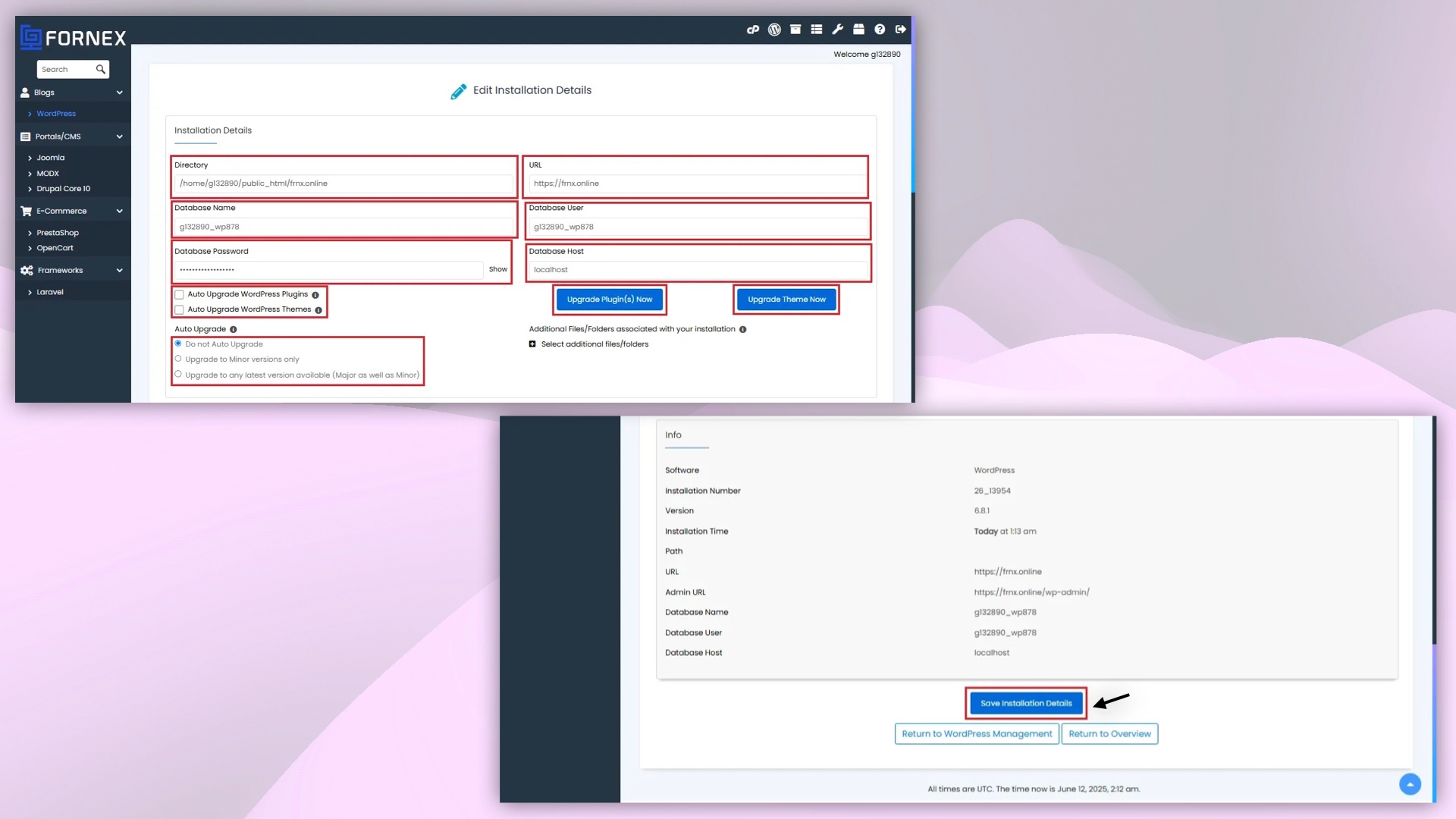Click the search magnifier in the sidebar
The image size is (1456, 819).
coord(101,69)
